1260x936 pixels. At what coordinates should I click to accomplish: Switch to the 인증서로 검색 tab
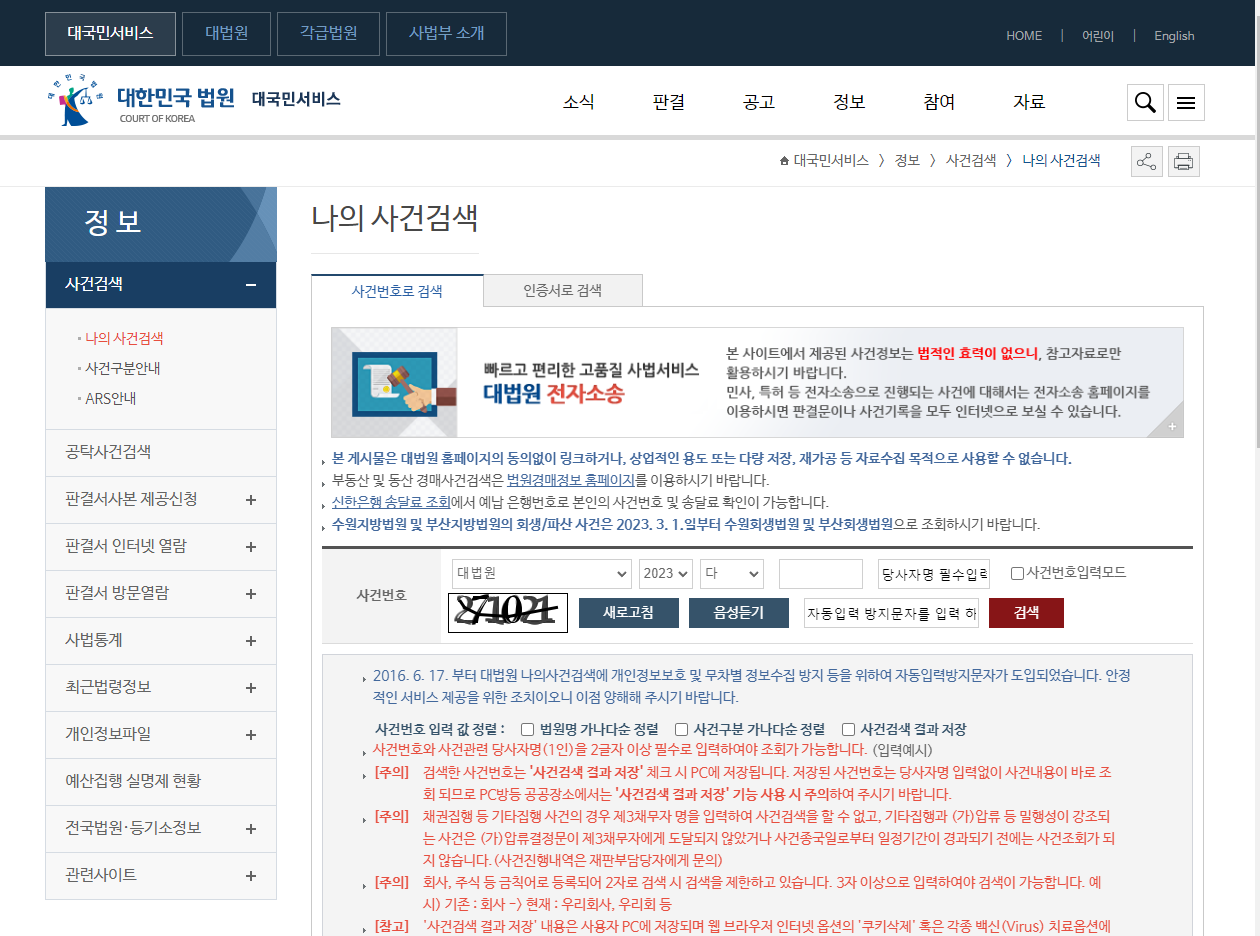coord(562,290)
